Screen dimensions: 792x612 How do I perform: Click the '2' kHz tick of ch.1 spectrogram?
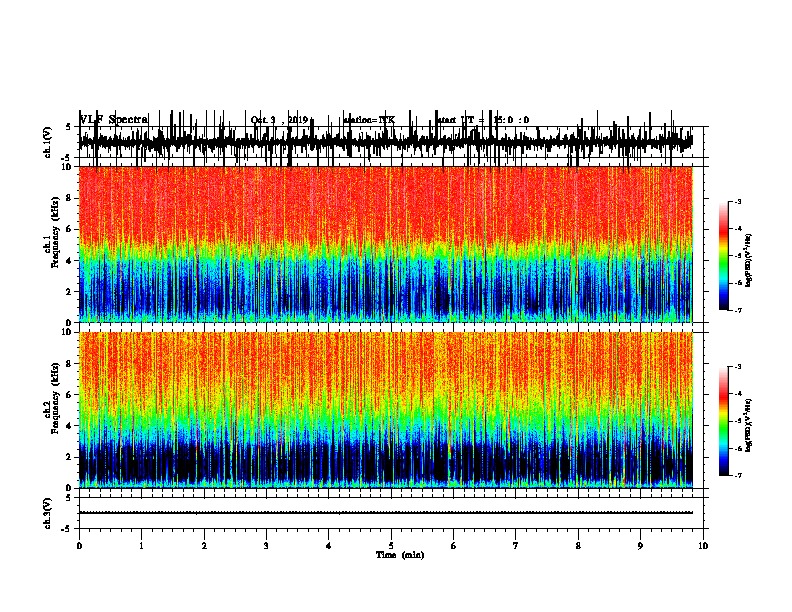point(70,292)
